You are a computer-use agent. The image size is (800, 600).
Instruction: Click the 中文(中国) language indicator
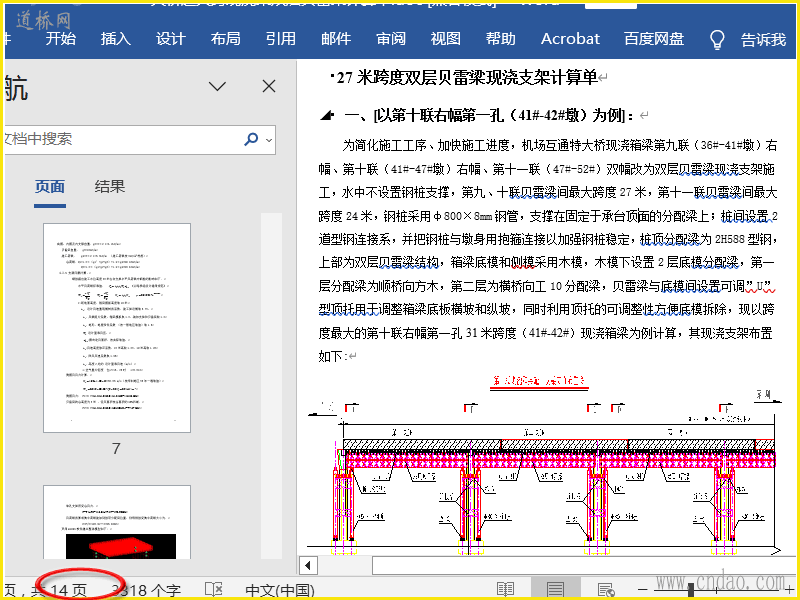coord(280,591)
